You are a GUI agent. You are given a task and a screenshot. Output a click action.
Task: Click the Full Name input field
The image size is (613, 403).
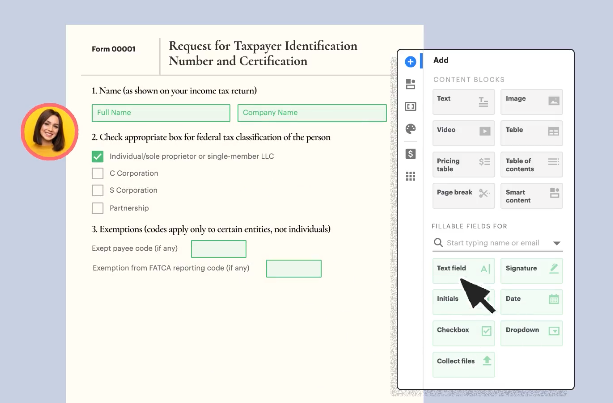[161, 113]
